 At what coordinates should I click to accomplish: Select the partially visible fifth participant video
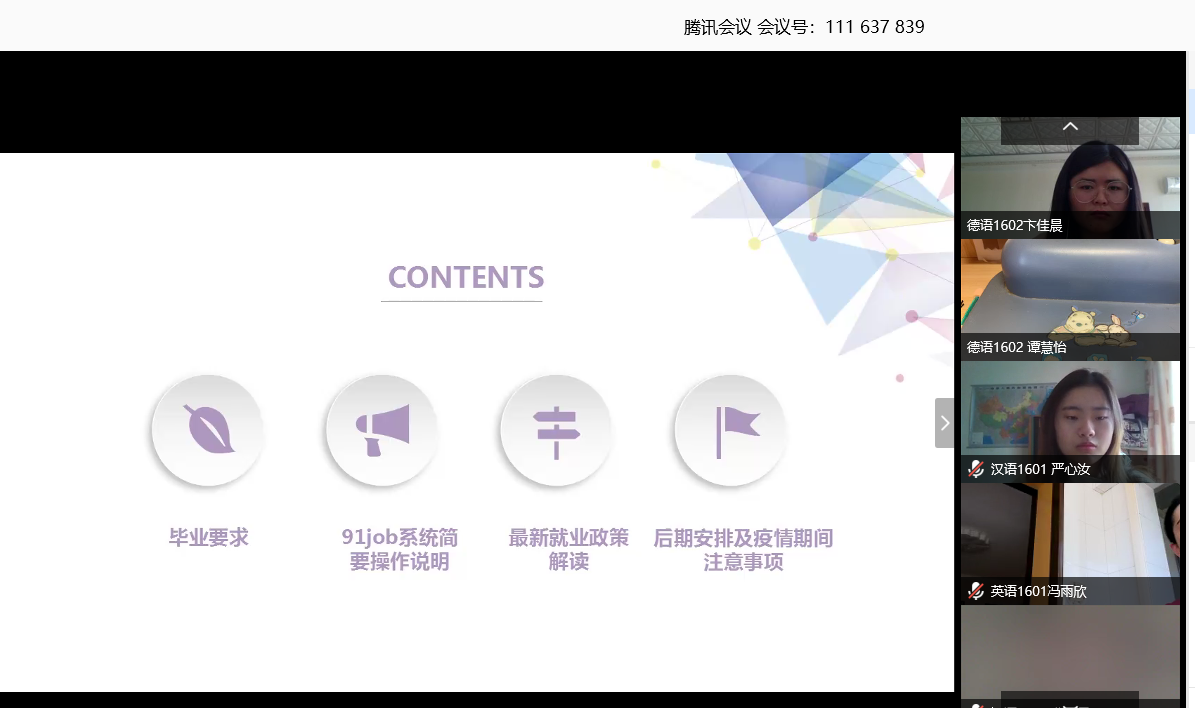(1070, 650)
